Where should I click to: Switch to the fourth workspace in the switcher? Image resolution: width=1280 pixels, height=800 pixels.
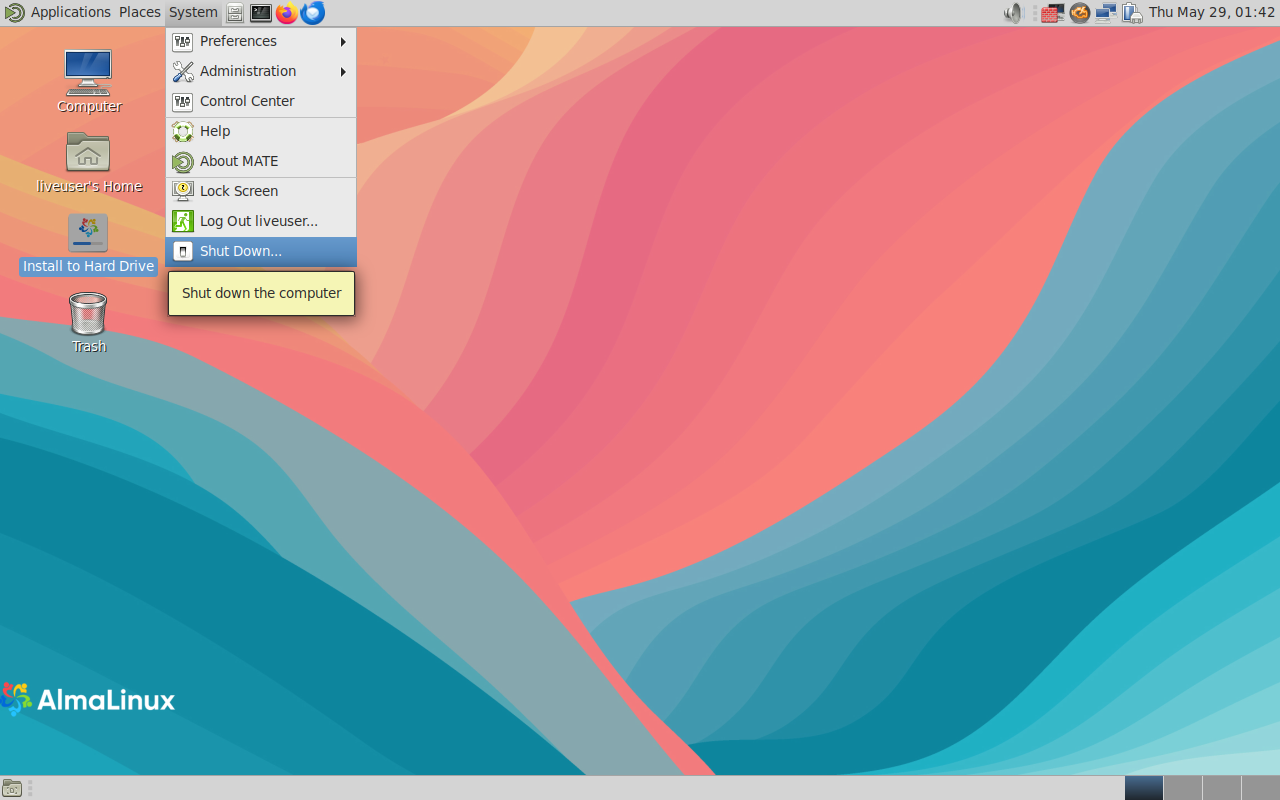1261,788
